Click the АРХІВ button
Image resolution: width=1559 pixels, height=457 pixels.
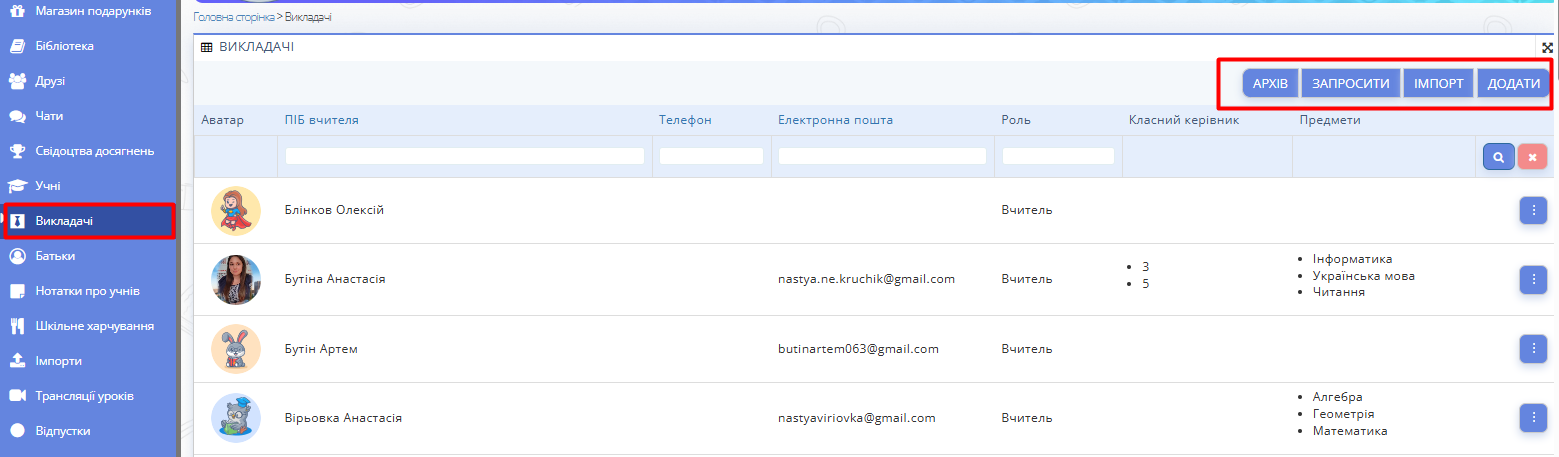[x=1269, y=83]
